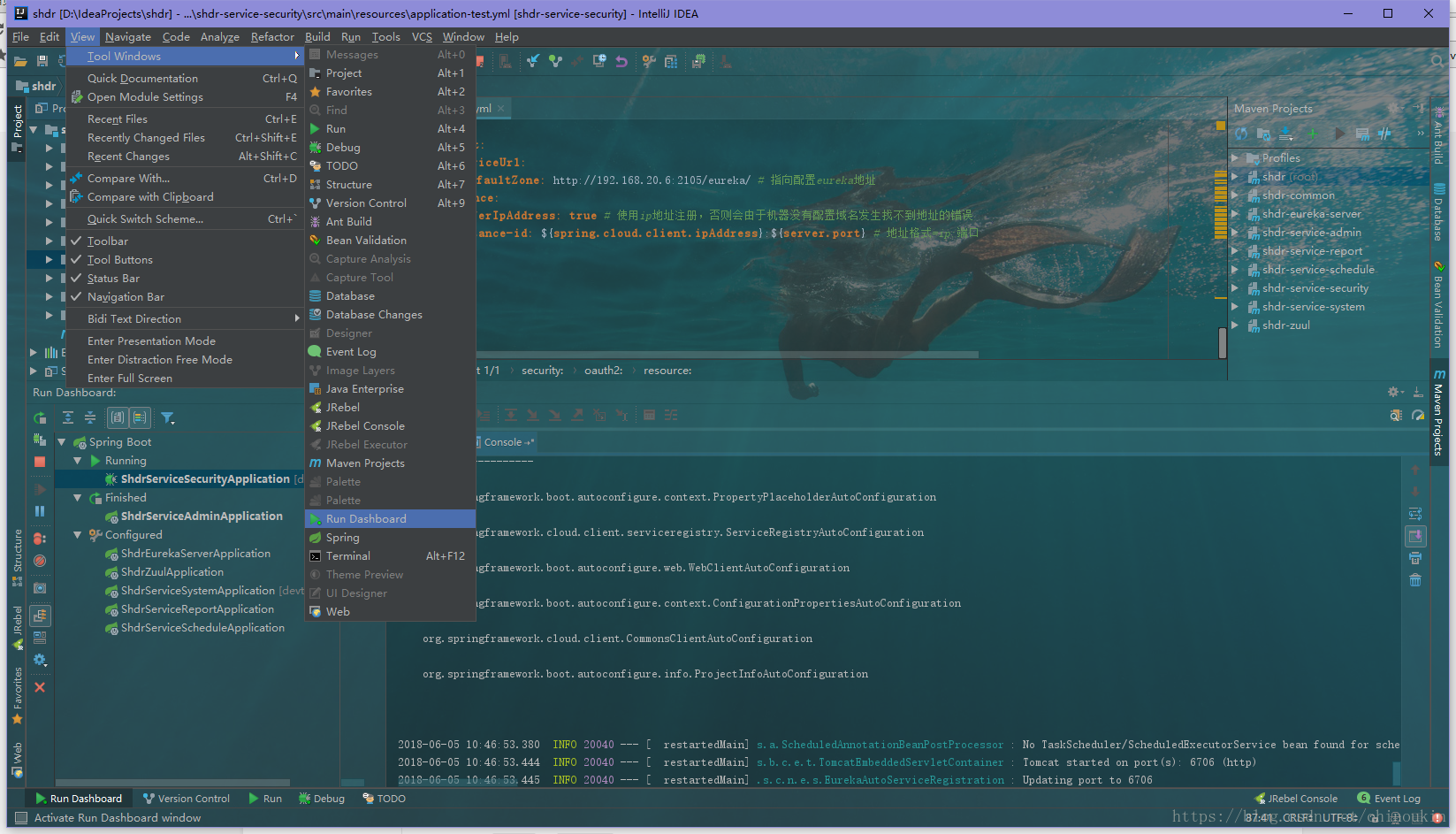This screenshot has height=834, width=1456.
Task: Toggle Group by Status button in Run Dashboard
Action: [x=140, y=417]
